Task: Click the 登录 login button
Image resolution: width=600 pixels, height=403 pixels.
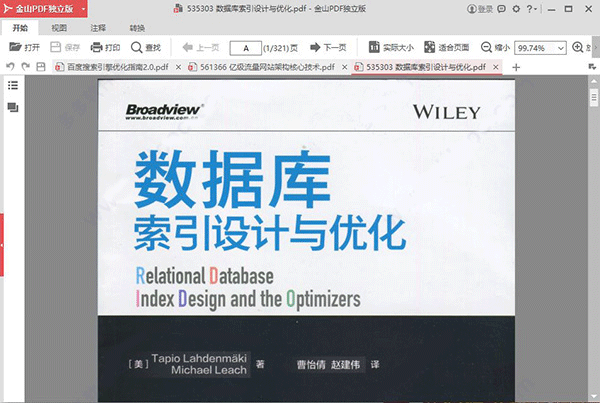Action: (x=480, y=9)
